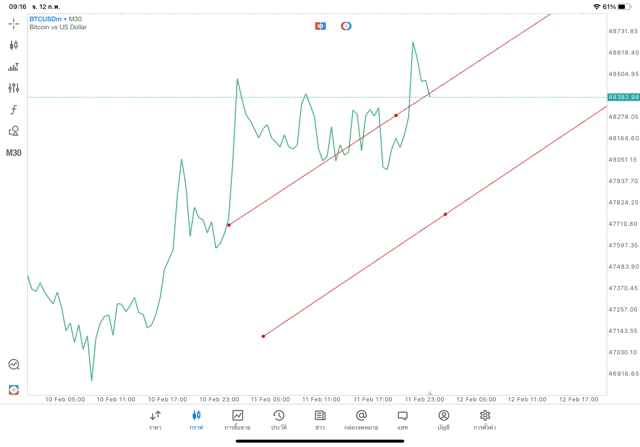The image size is (640, 447).
Task: Tap the economic calendar clock icon at top
Action: click(x=346, y=25)
